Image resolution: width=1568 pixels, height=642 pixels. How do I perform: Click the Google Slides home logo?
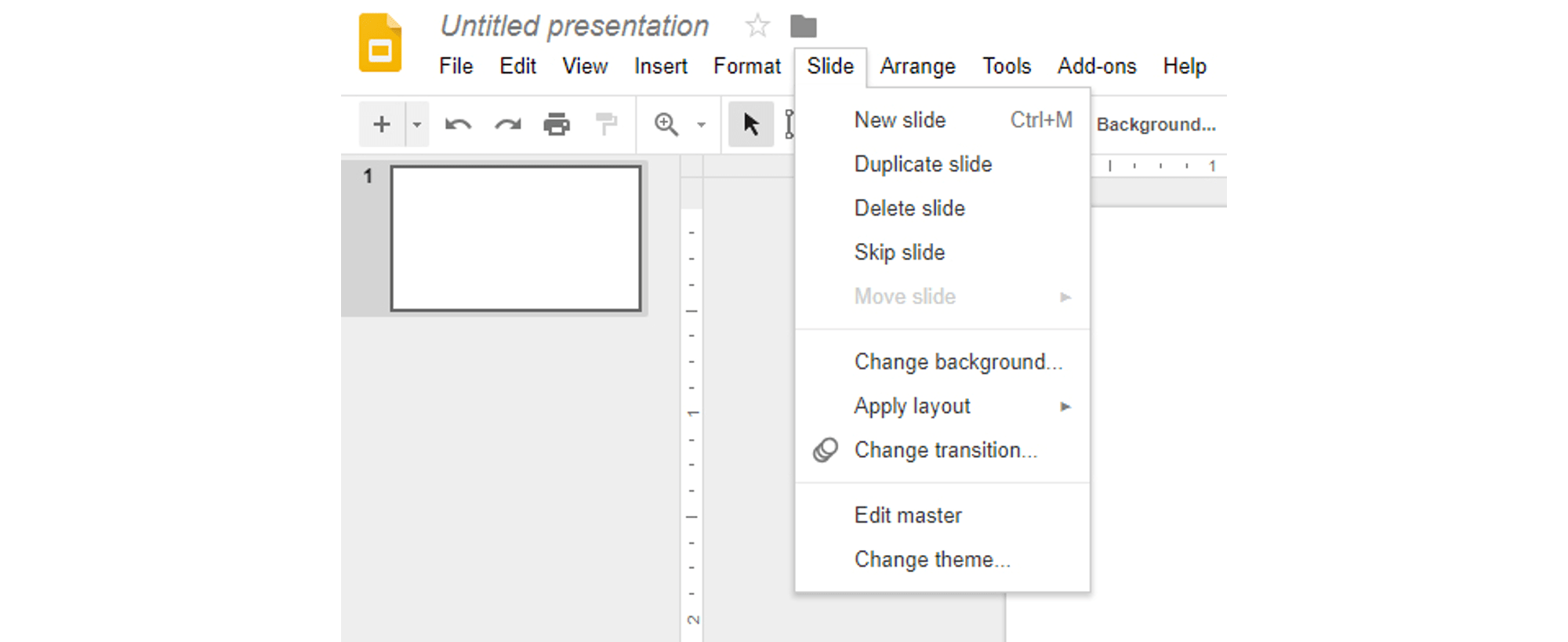[x=380, y=43]
